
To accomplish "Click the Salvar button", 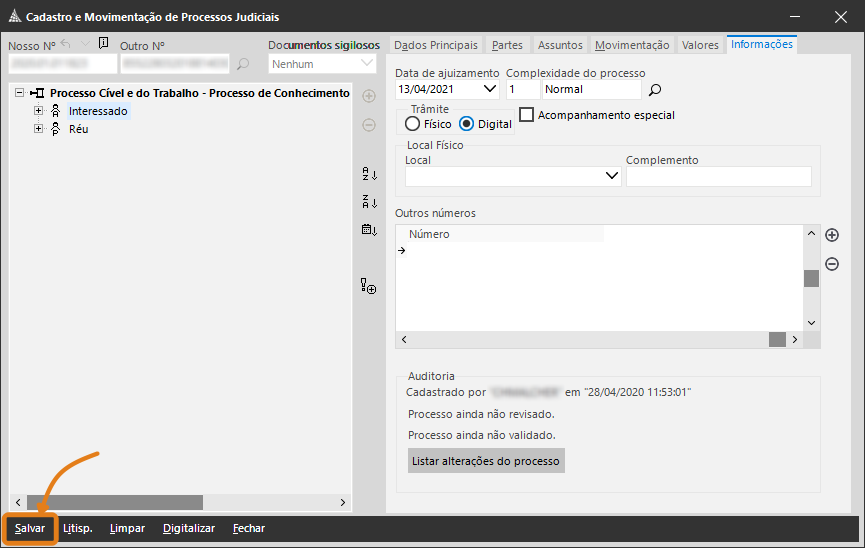I will click(x=30, y=528).
